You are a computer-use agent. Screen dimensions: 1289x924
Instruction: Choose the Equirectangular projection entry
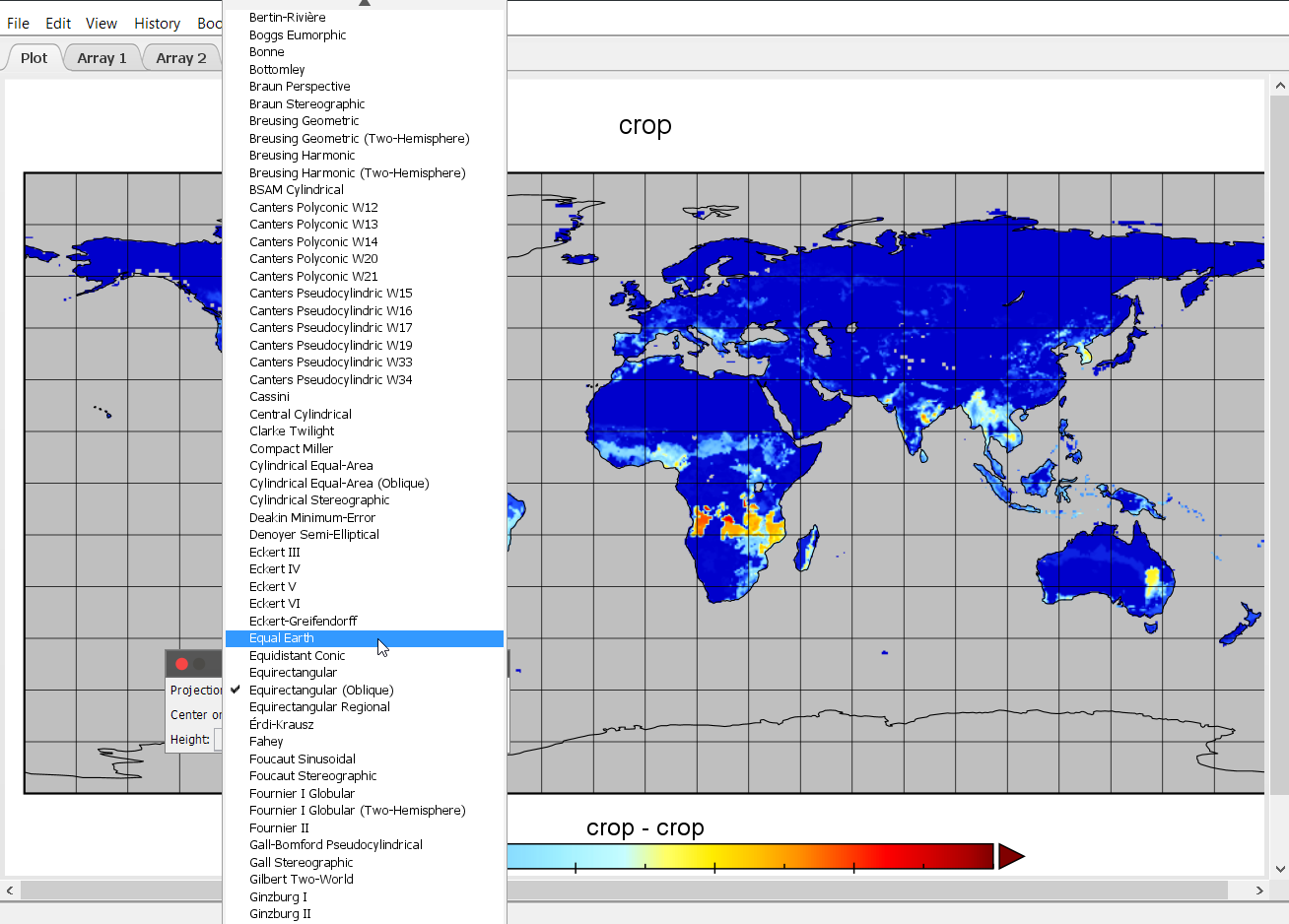pos(365,673)
